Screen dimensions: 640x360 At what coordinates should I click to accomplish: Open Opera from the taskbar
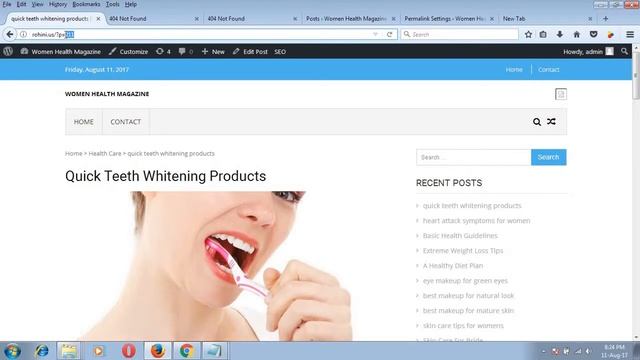point(129,351)
